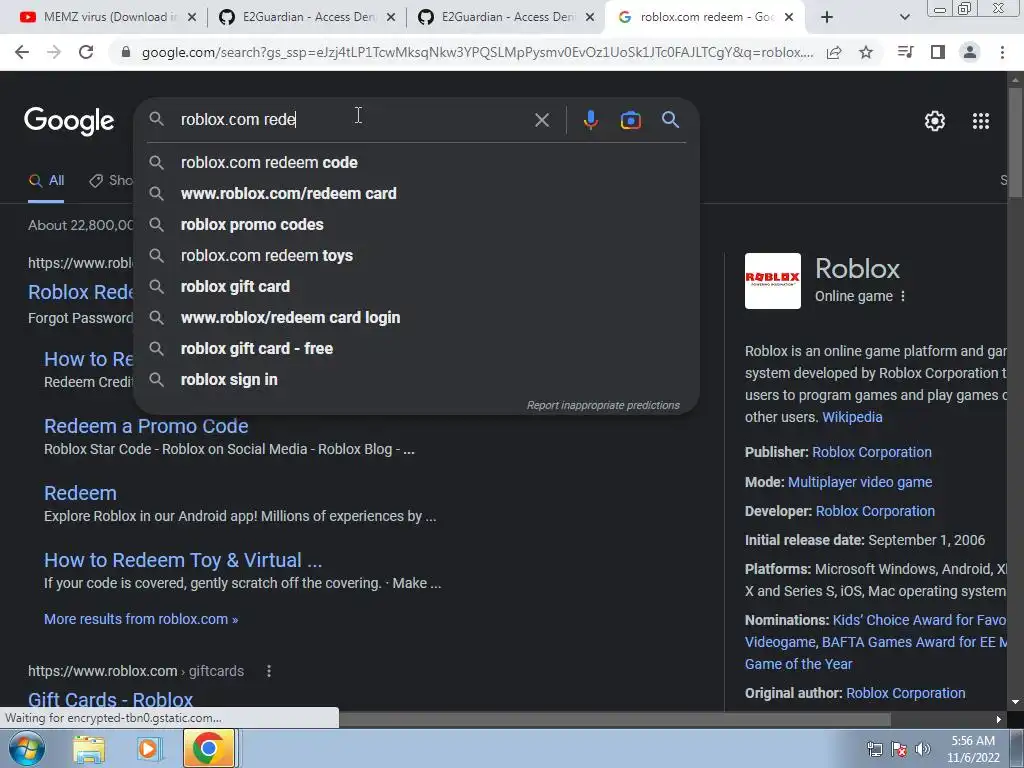Choose suggestion roblox sign in
Image resolution: width=1024 pixels, height=768 pixels.
(416, 379)
